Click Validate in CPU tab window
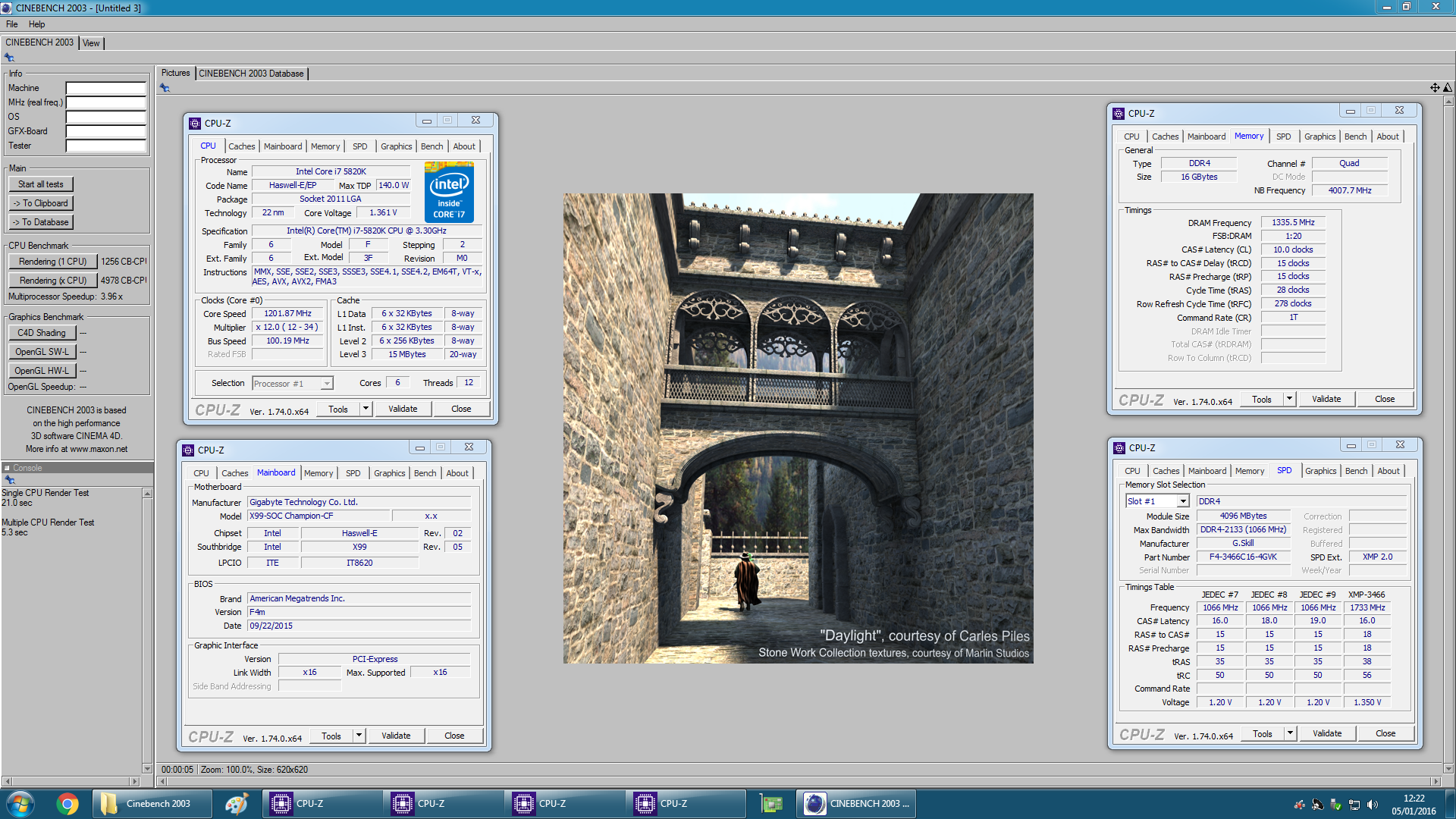The height and width of the screenshot is (819, 1456). 403,409
